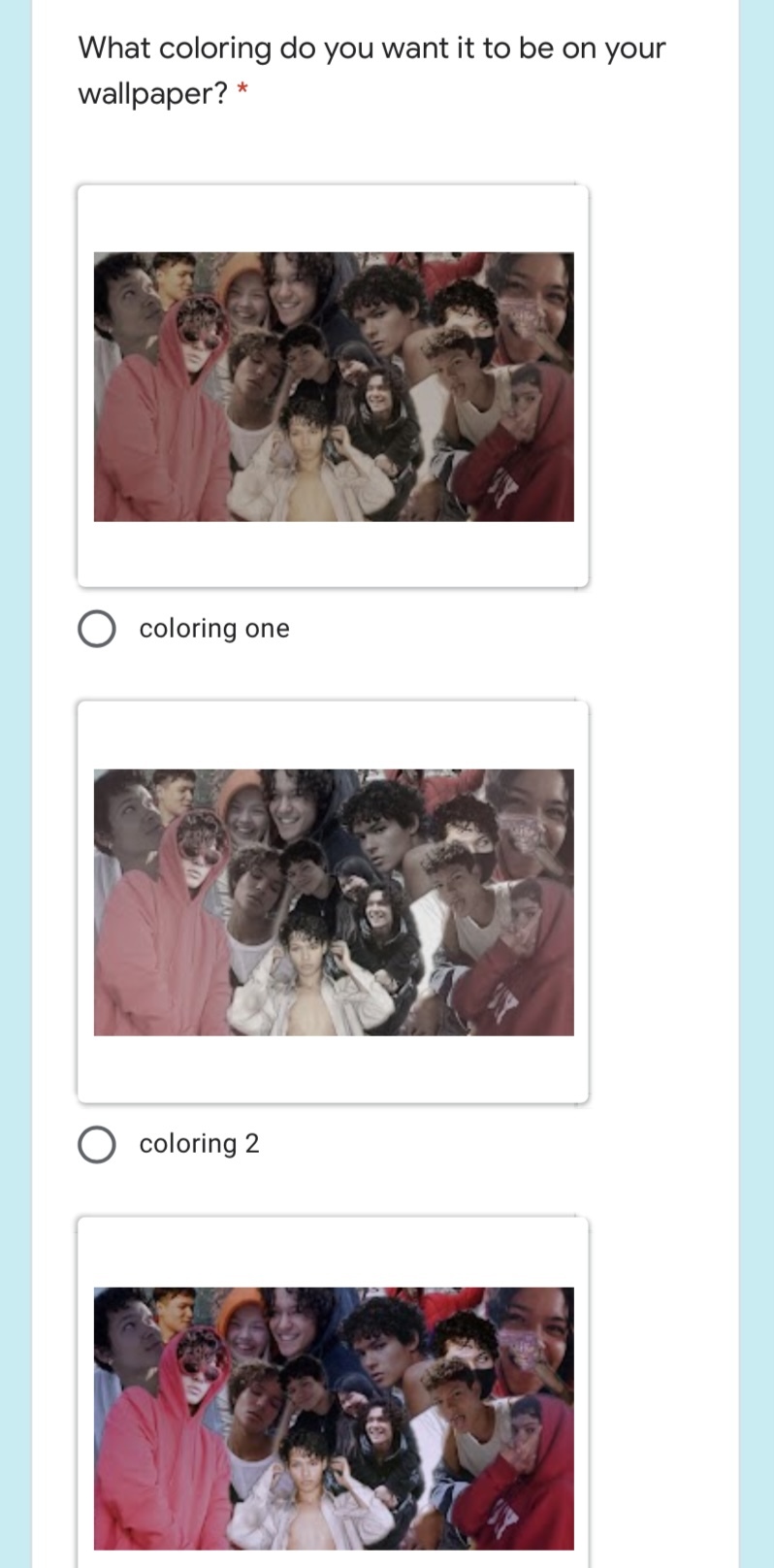Open the third vivid-colored collage image

pyautogui.click(x=334, y=1419)
